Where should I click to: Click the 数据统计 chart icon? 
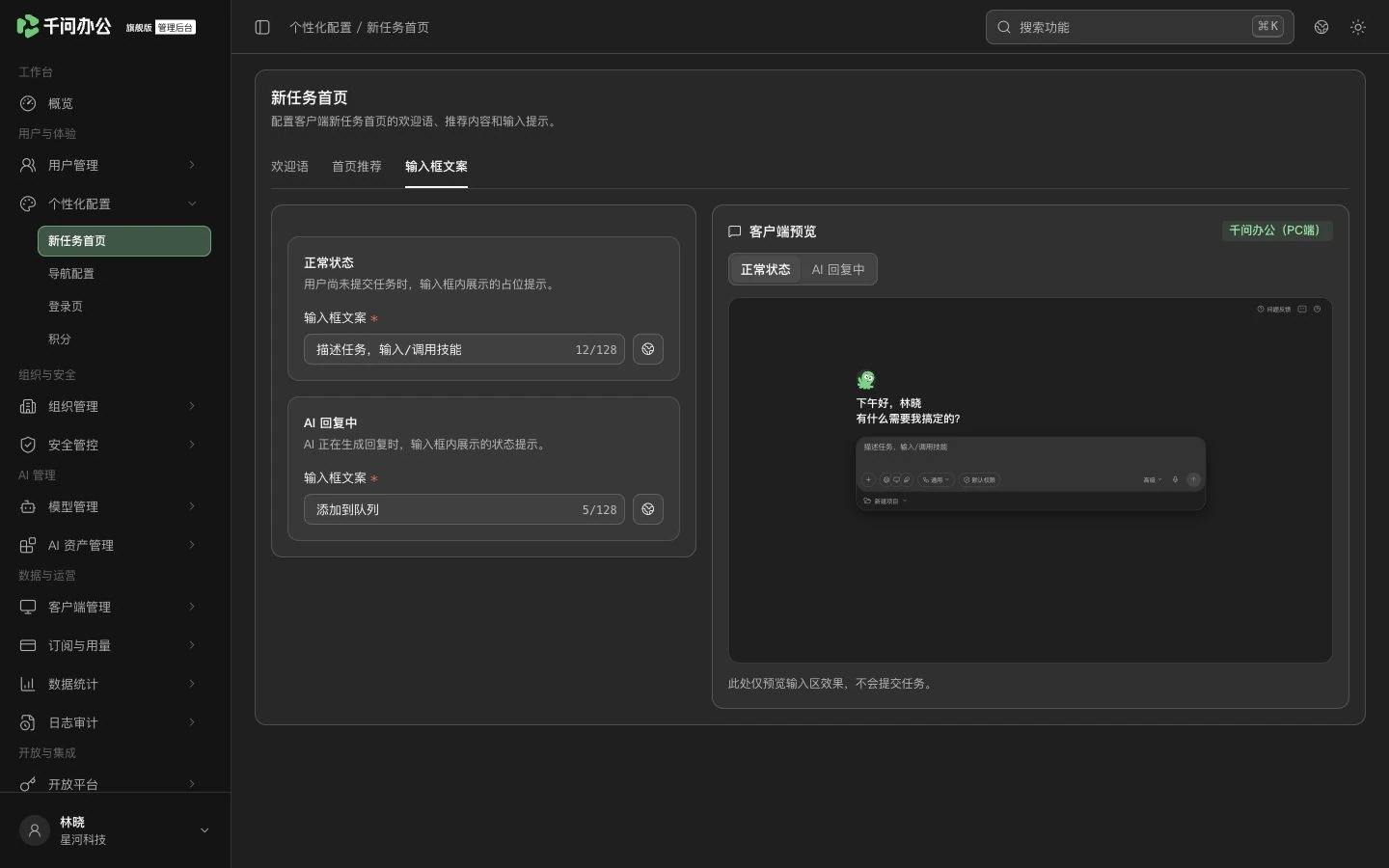[28, 684]
